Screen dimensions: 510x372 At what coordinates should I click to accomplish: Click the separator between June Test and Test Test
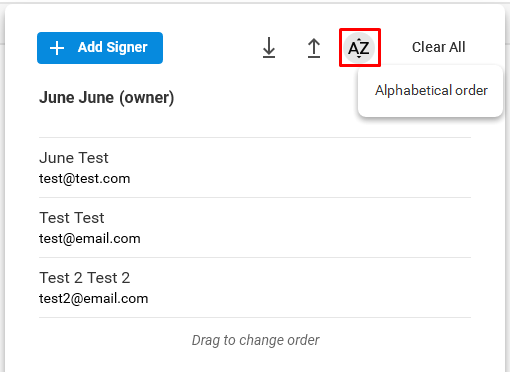(255, 197)
